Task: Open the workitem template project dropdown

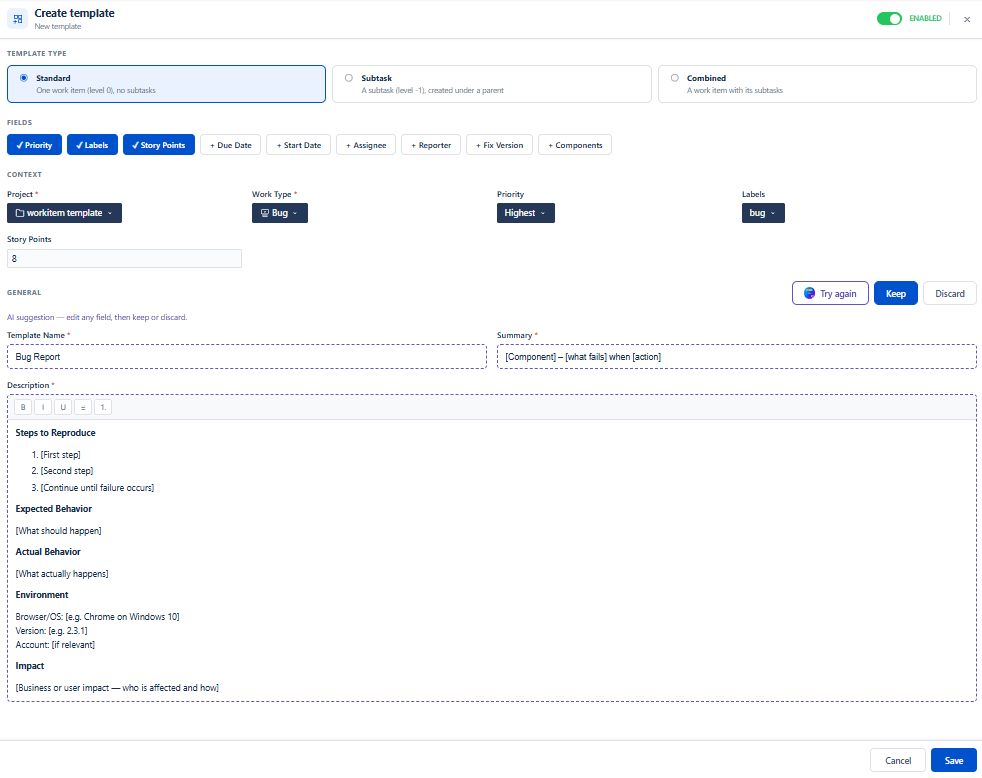Action: click(x=65, y=213)
